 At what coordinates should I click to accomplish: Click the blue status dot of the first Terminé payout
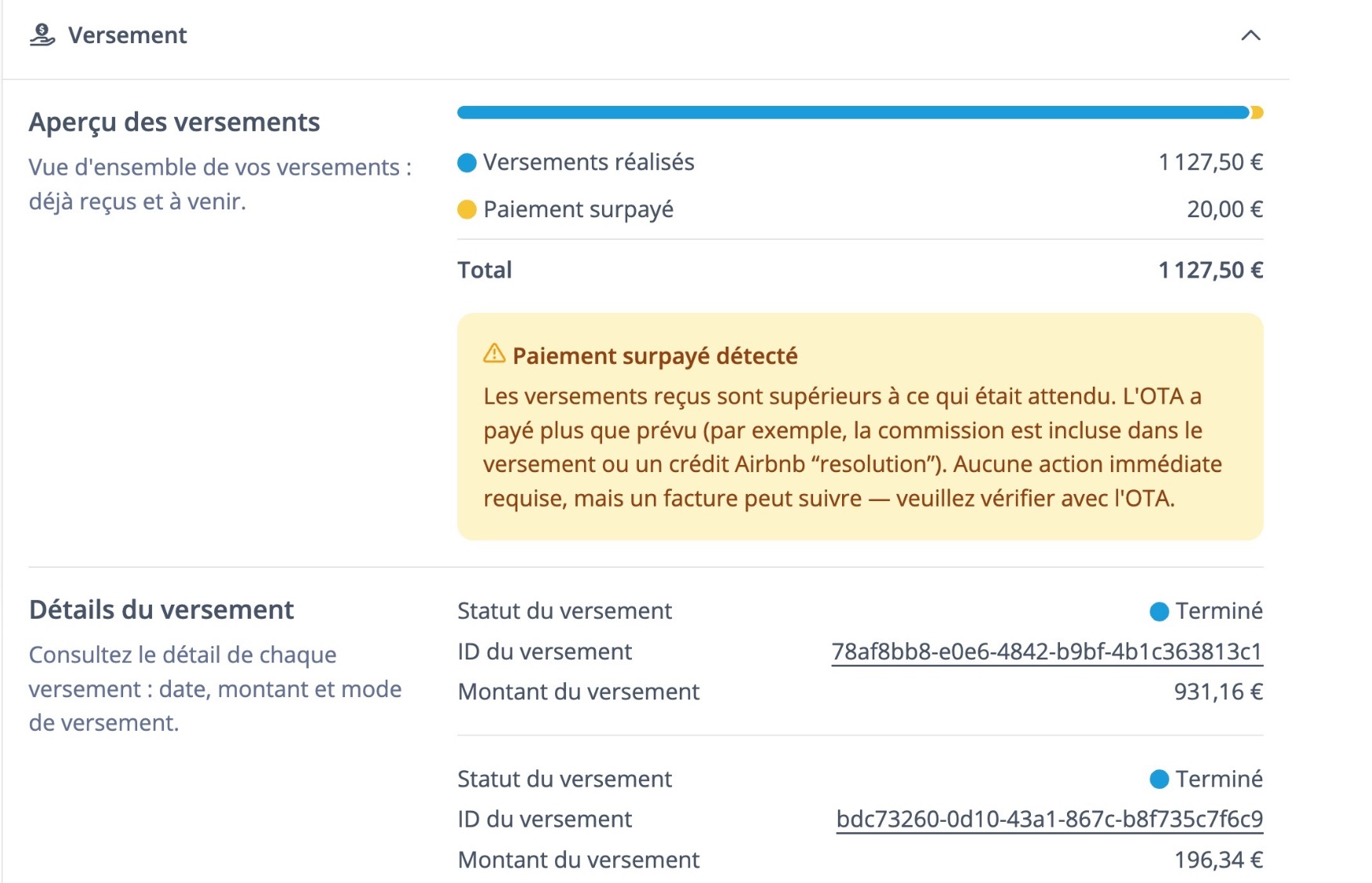point(1160,610)
